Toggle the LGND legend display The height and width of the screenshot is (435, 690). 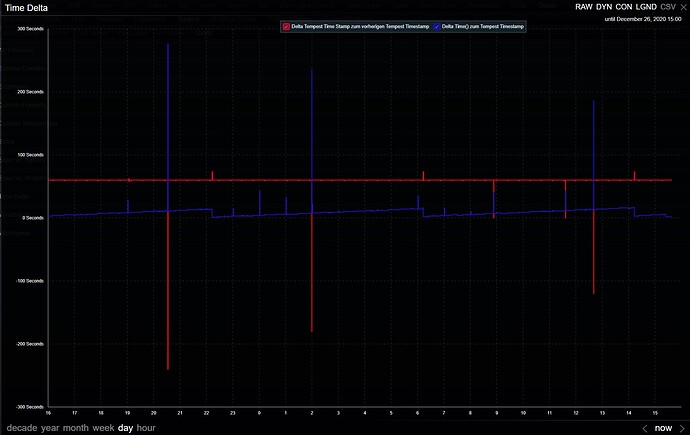click(646, 7)
